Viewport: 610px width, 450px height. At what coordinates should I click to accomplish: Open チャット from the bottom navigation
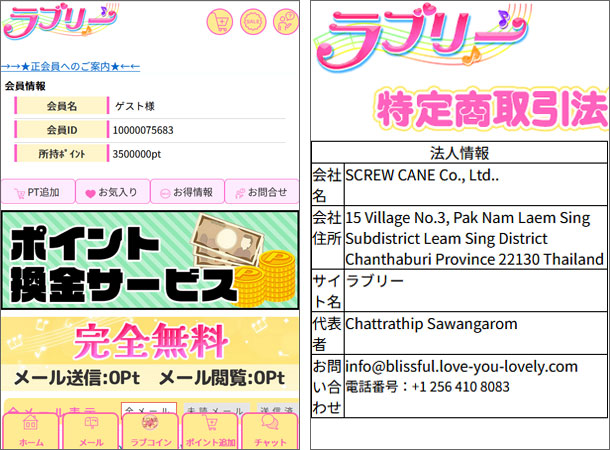[270, 431]
